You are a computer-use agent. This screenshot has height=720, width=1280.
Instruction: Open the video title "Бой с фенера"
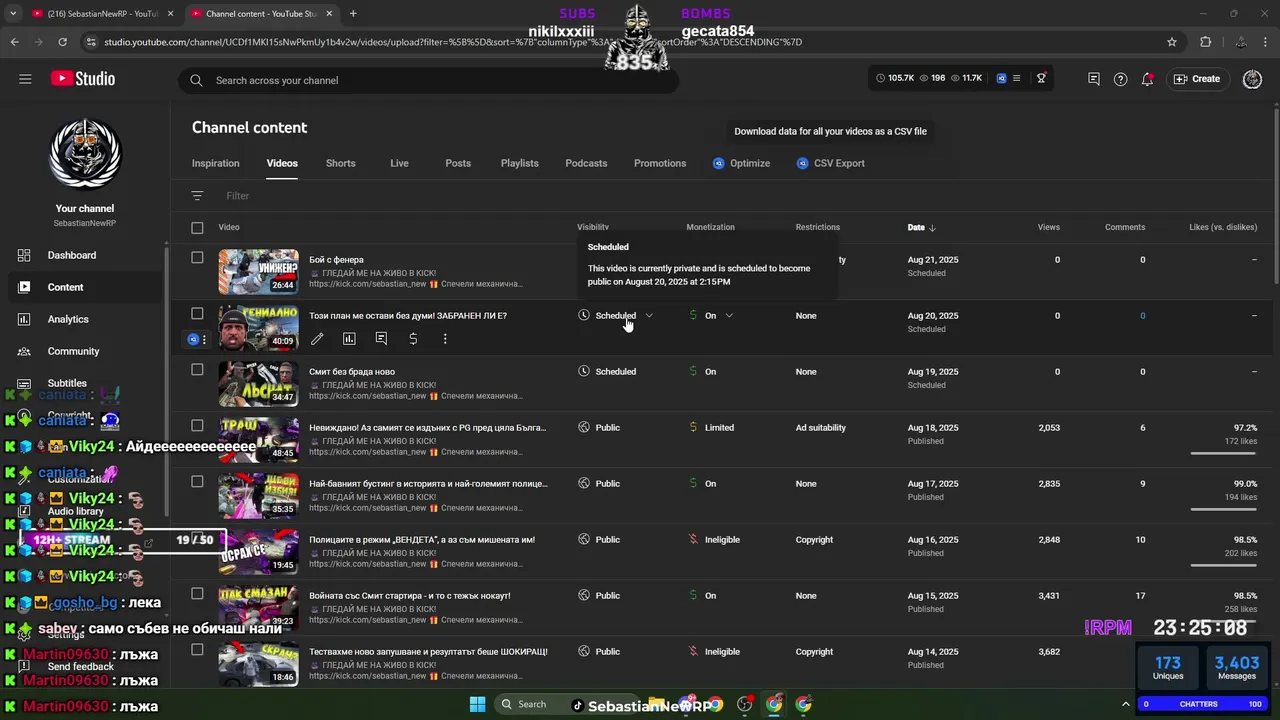coord(336,260)
